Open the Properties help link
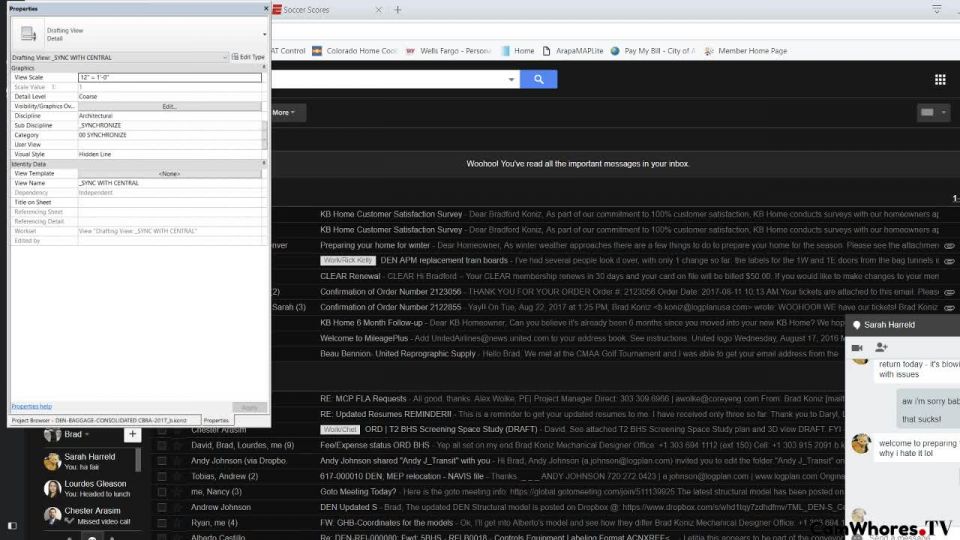Viewport: 960px width, 540px height. click(x=31, y=407)
